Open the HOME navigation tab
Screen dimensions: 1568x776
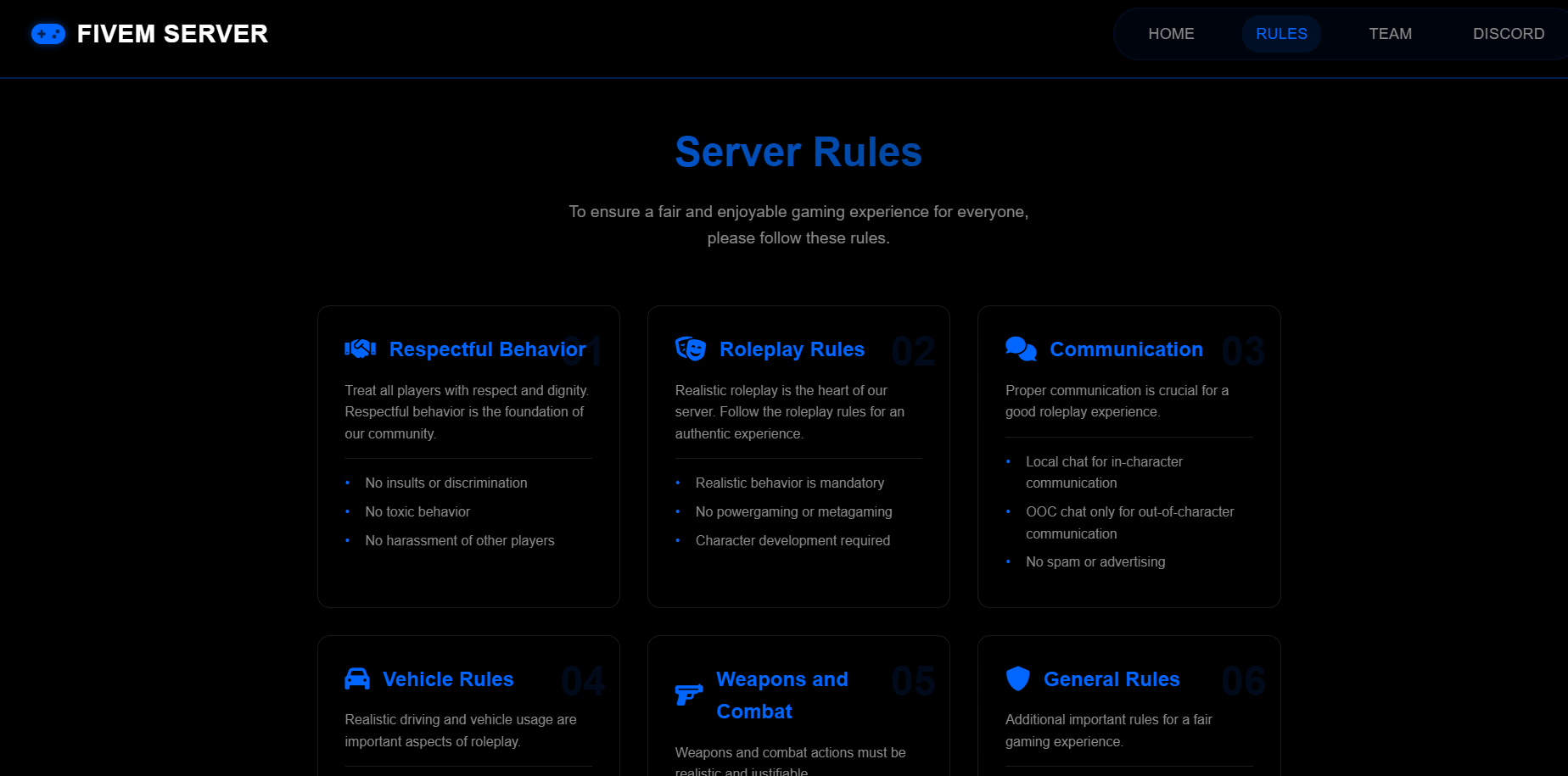click(1171, 34)
